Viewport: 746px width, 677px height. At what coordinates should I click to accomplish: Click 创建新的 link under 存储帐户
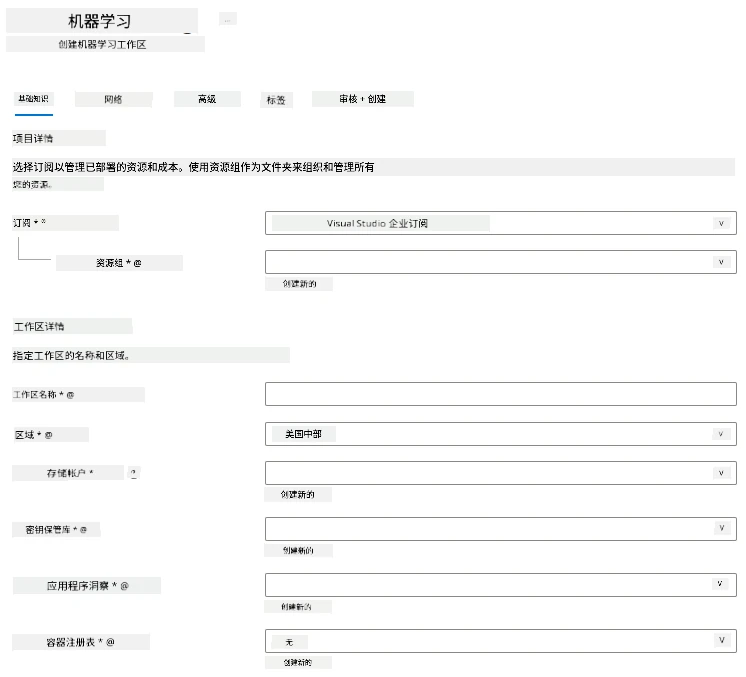click(298, 495)
